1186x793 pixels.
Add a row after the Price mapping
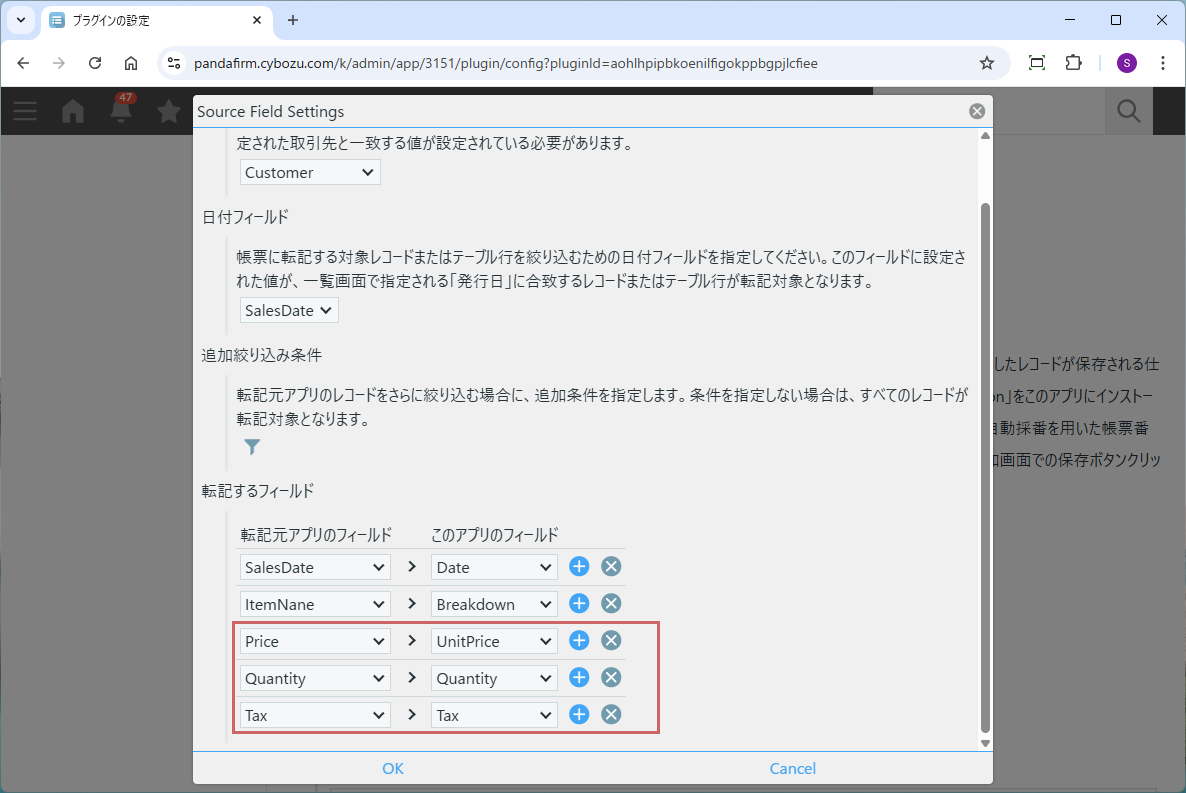(579, 641)
